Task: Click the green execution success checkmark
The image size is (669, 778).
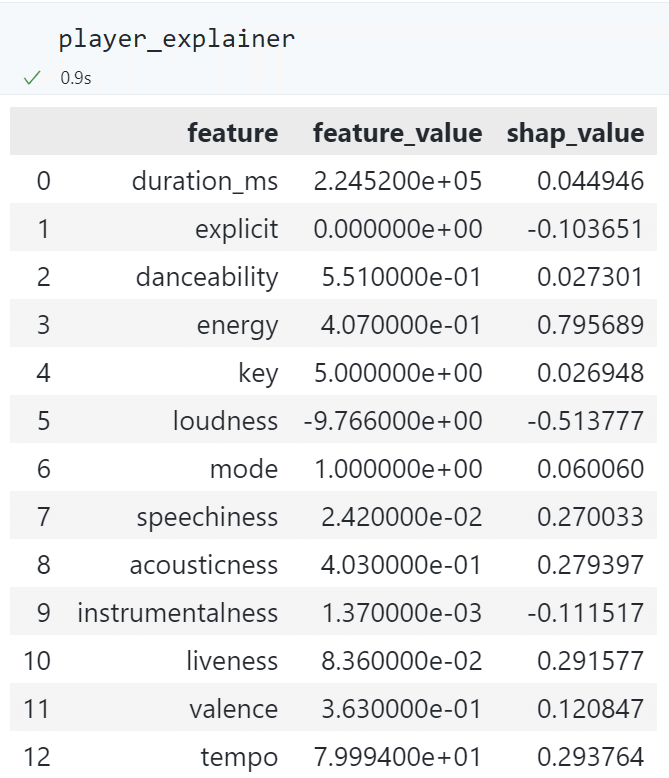Action: tap(33, 78)
